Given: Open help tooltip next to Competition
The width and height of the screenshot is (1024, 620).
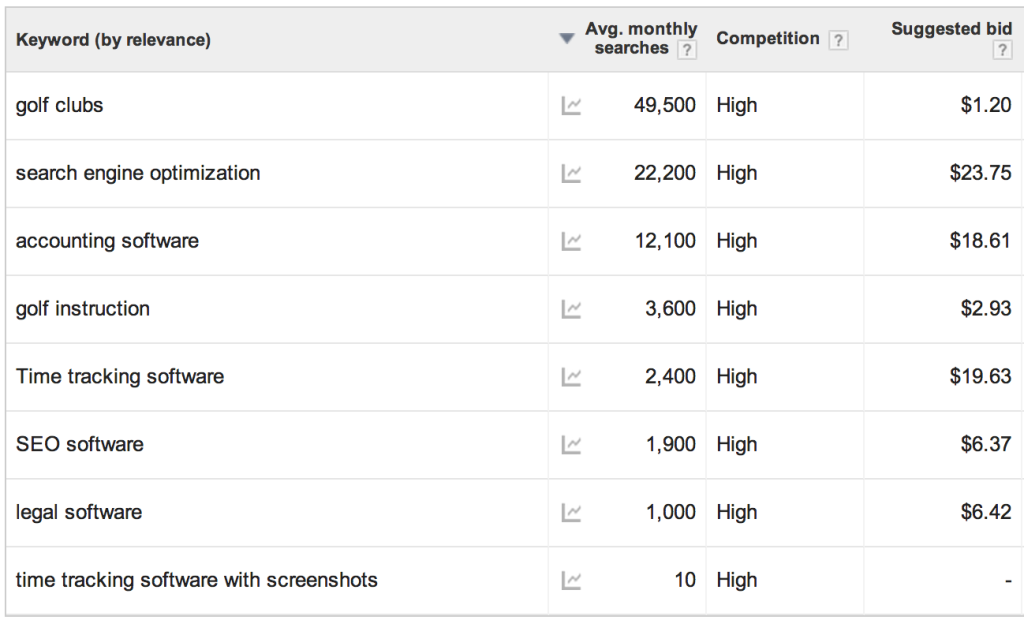Looking at the screenshot, I should point(838,40).
